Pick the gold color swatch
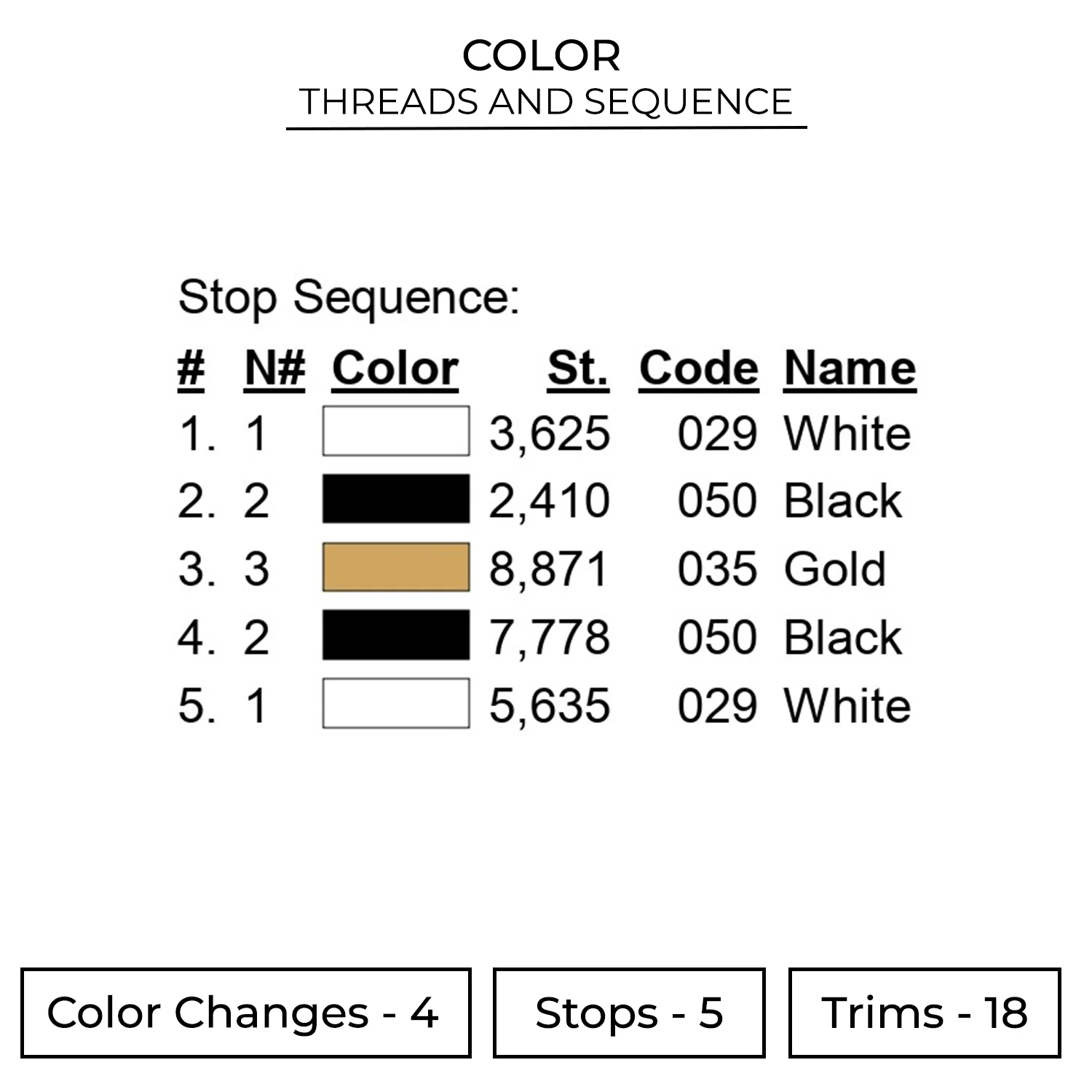 point(396,567)
